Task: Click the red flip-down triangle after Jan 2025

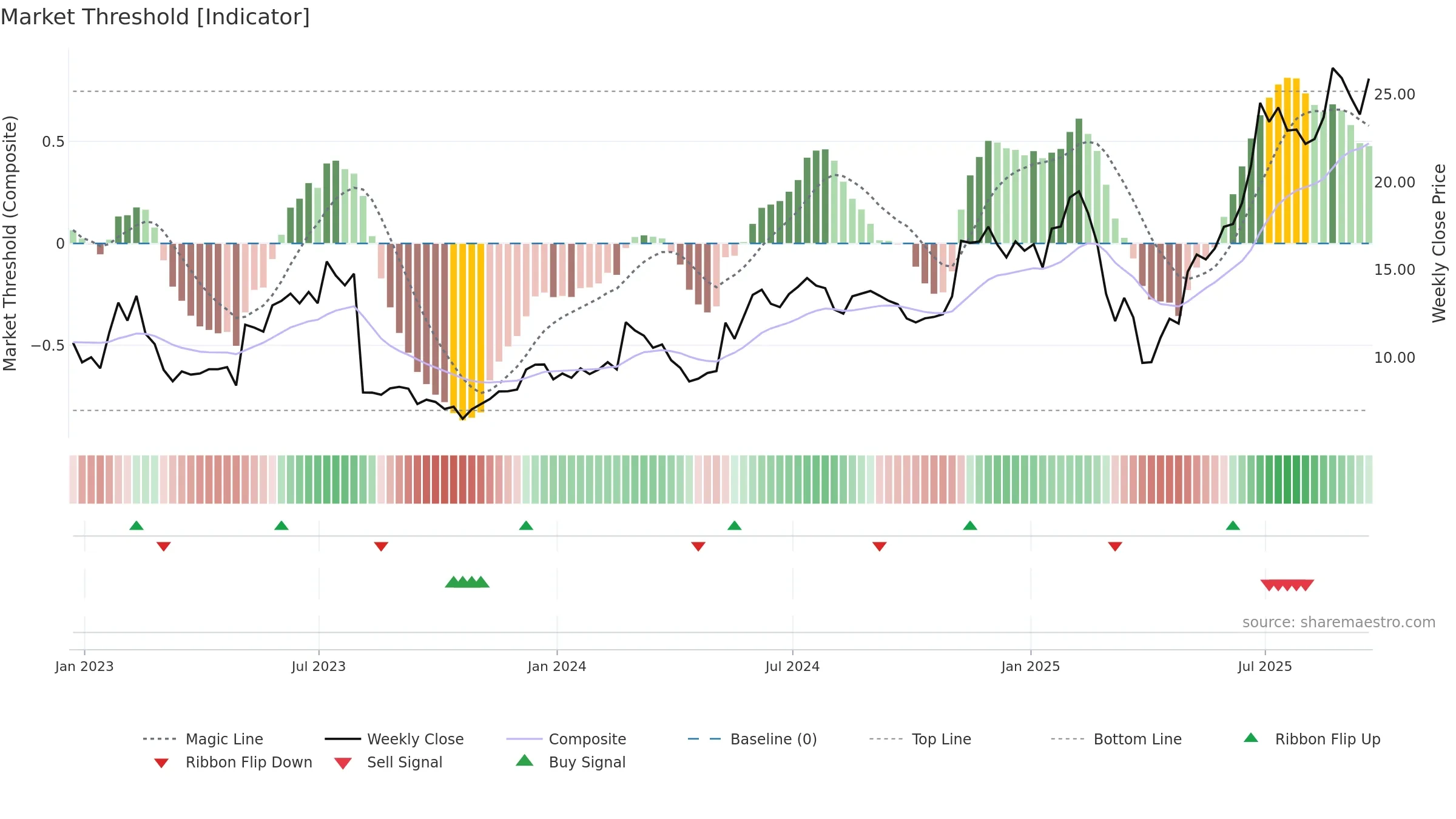Action: 1115,547
